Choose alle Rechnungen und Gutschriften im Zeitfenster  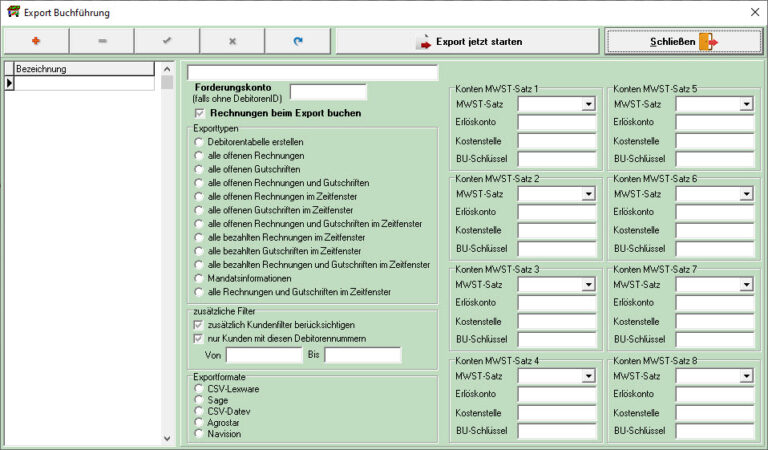tap(198, 292)
